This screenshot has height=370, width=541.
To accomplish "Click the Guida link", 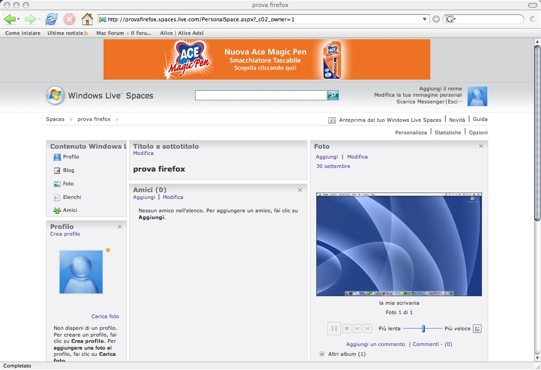I will 480,119.
